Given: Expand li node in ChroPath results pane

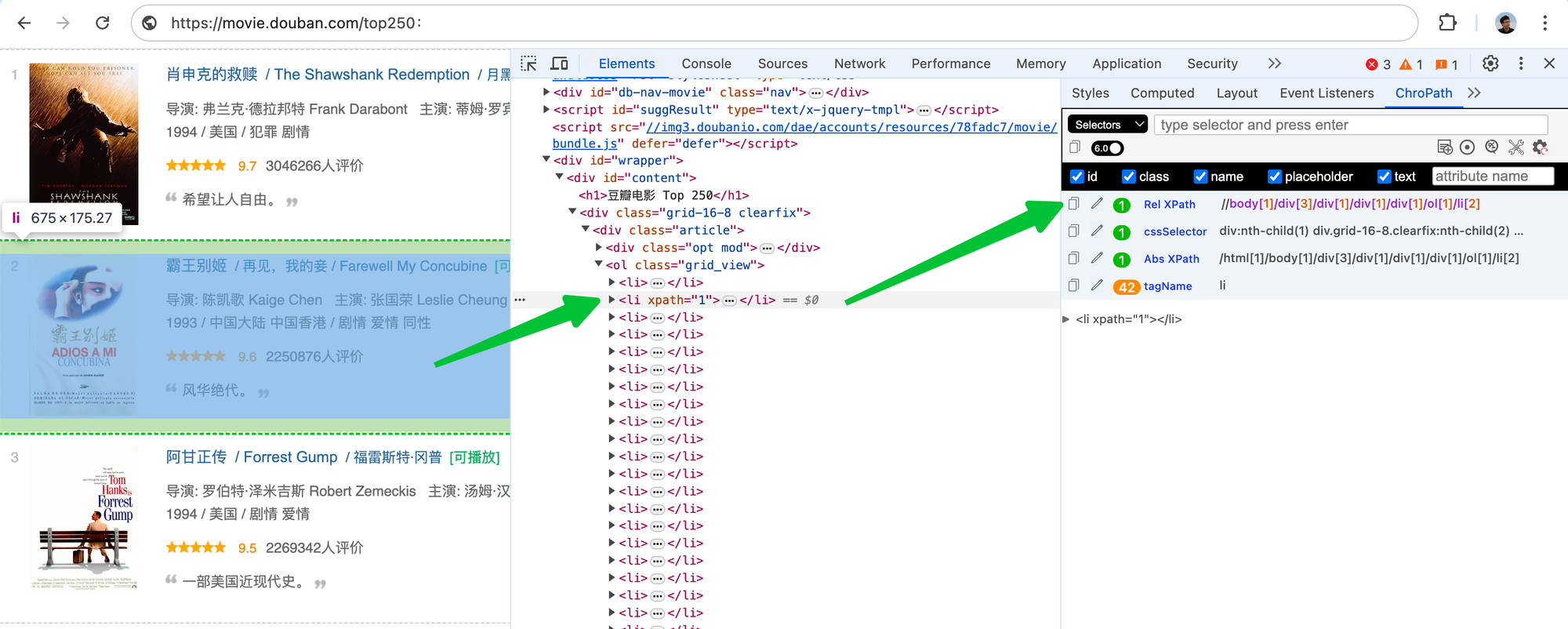Looking at the screenshot, I should pos(1066,319).
